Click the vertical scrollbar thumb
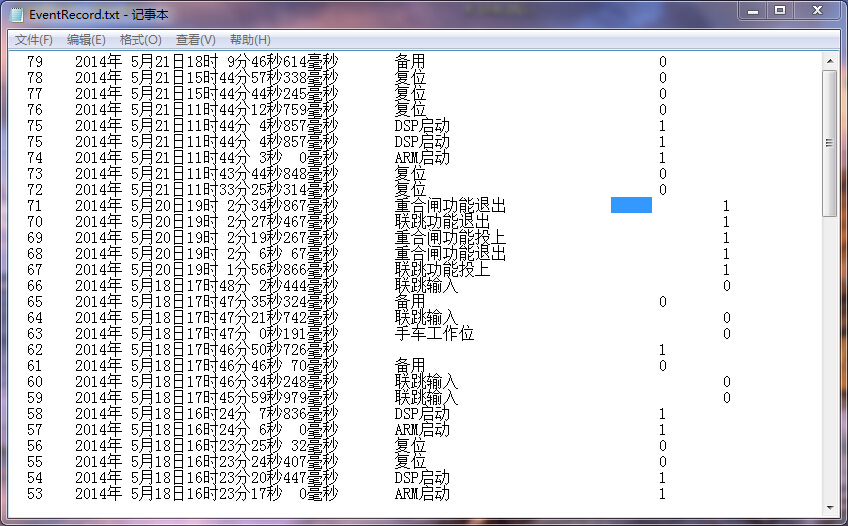The image size is (848, 526). coord(830,143)
